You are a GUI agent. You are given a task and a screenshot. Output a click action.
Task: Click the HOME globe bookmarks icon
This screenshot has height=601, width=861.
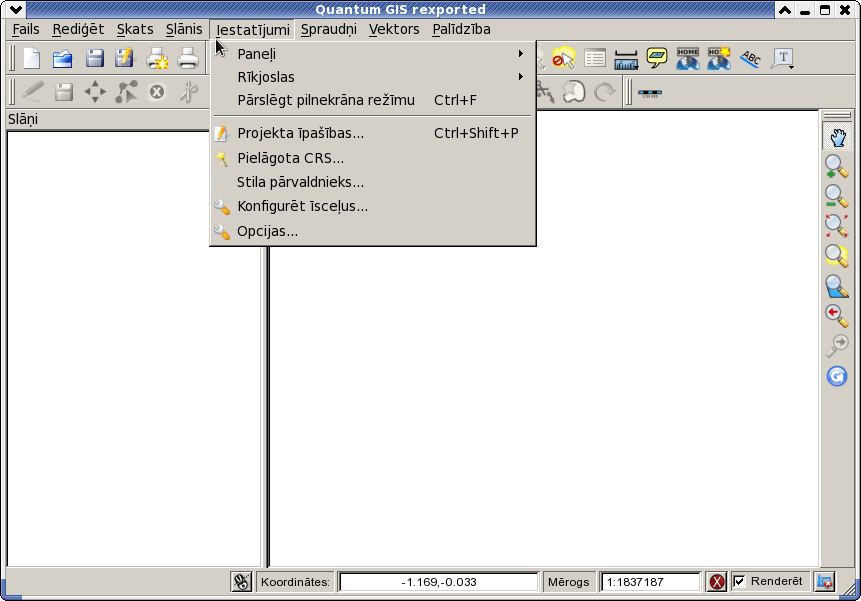click(687, 58)
